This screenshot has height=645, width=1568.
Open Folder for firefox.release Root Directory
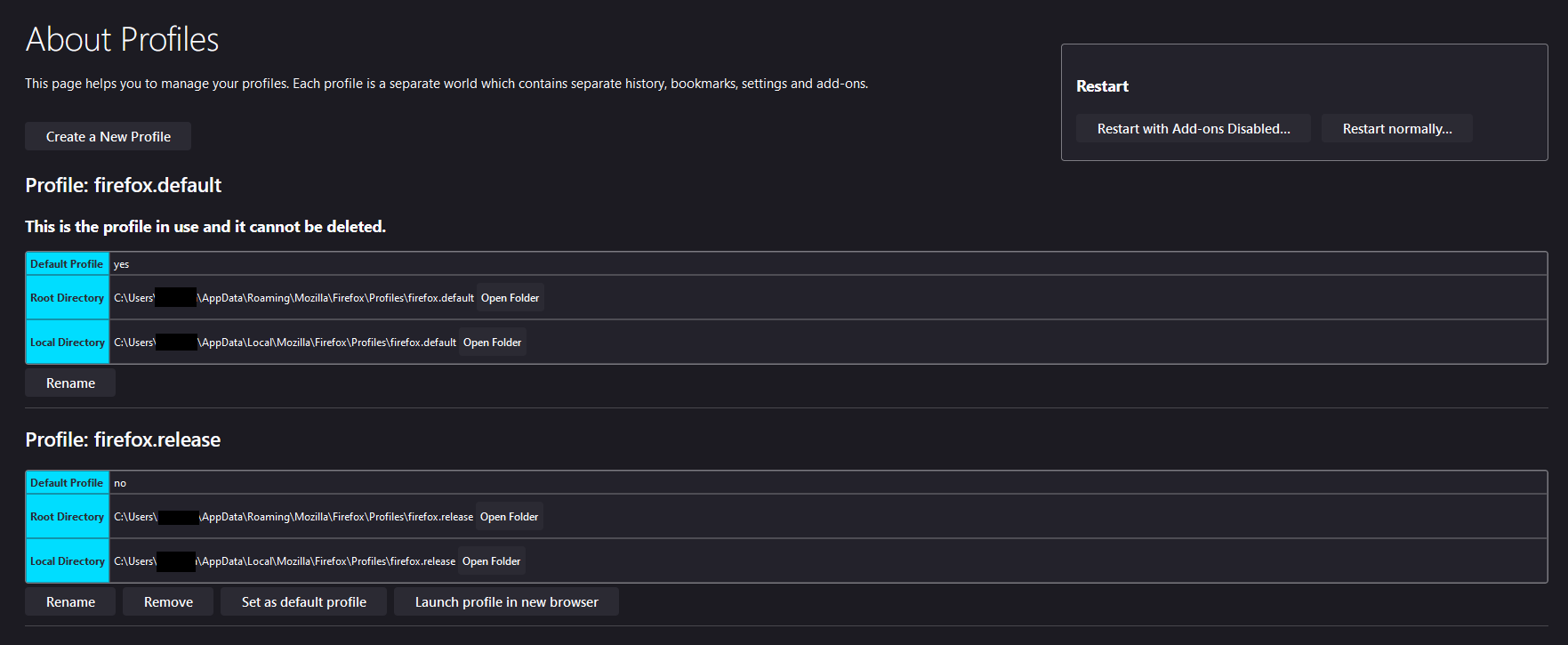(x=509, y=517)
